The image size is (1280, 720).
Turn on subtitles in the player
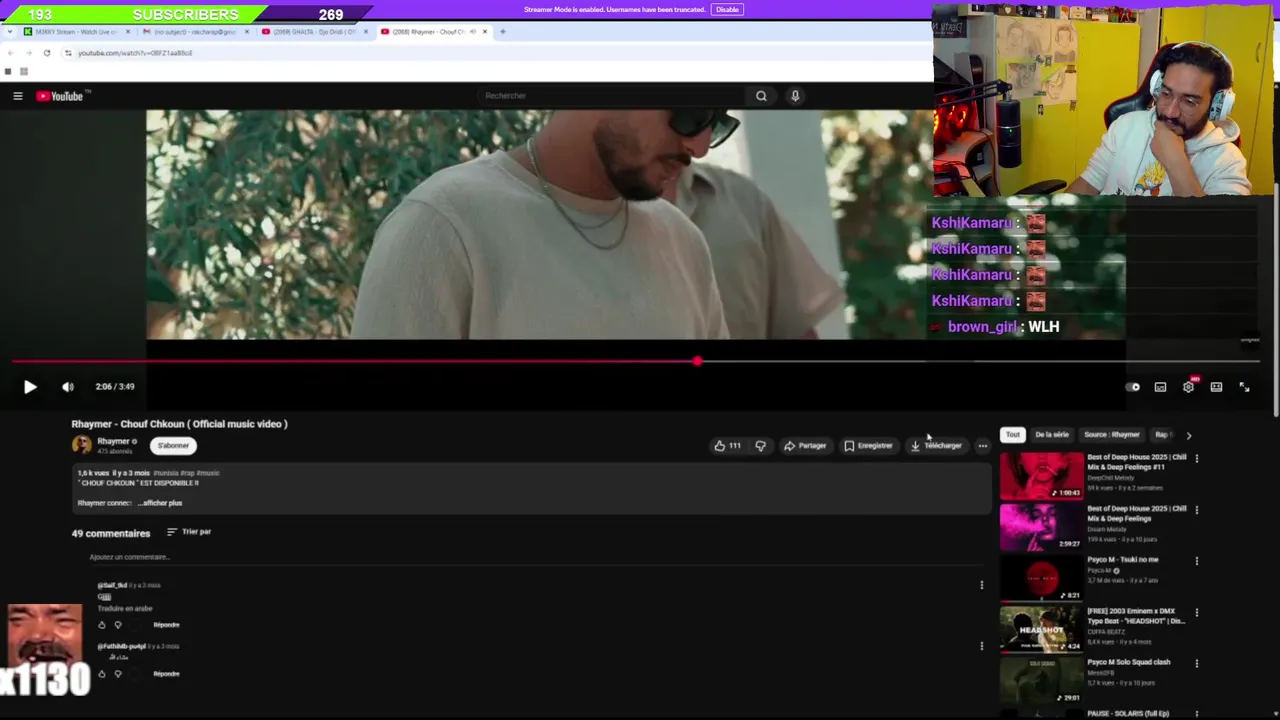point(1160,387)
